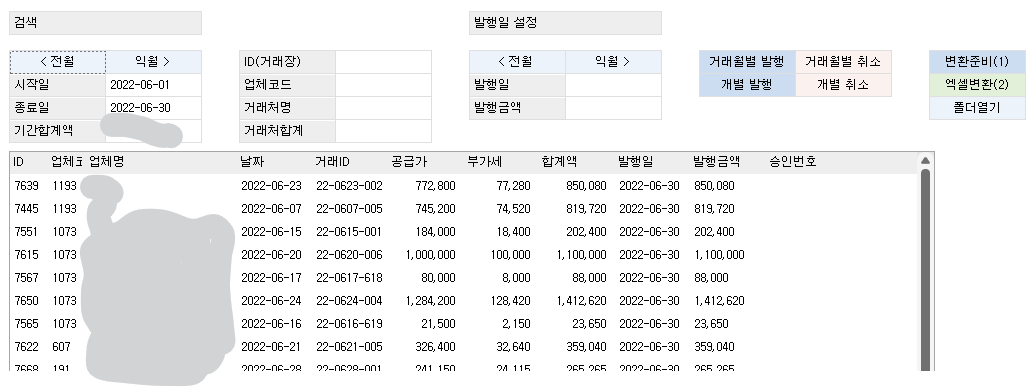Image resolution: width=1032 pixels, height=387 pixels.
Task: Click the 부가세 column header
Action: (484, 162)
